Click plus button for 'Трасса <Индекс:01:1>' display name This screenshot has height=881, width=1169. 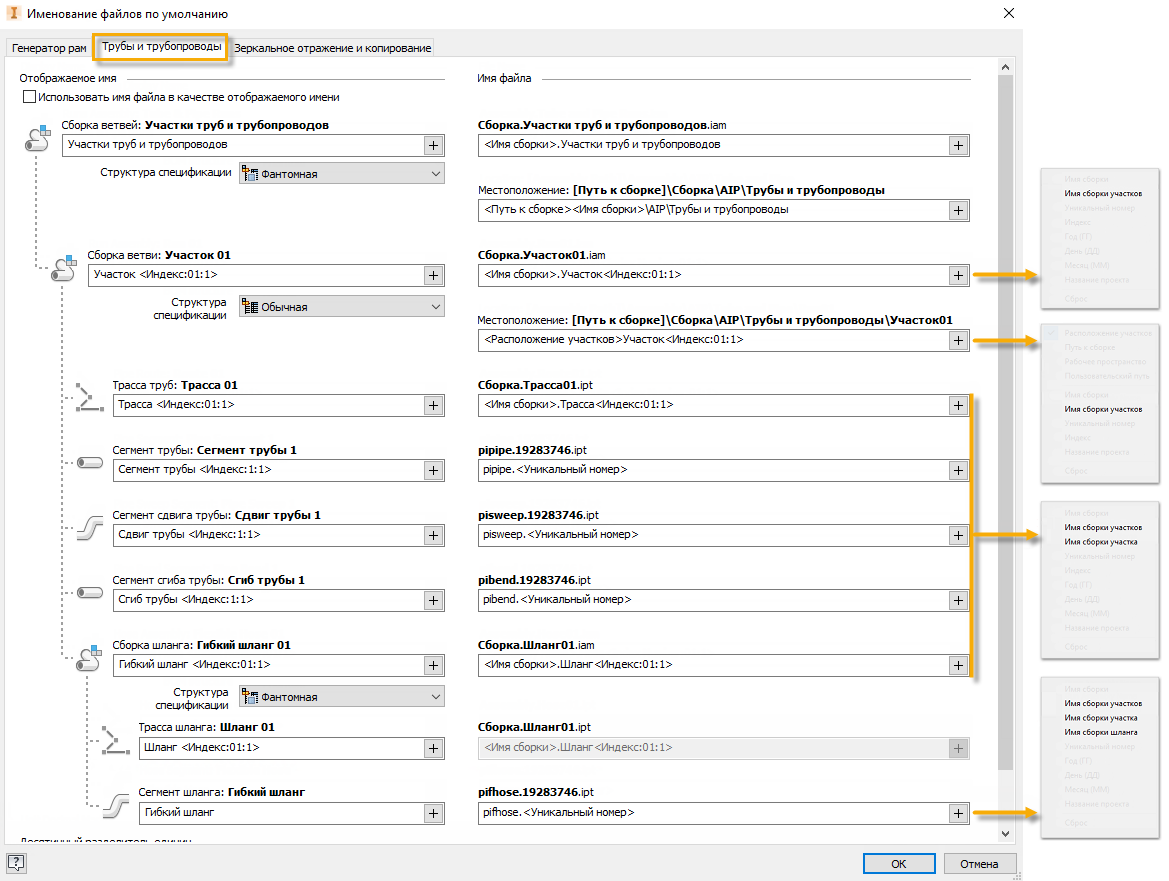coord(433,405)
